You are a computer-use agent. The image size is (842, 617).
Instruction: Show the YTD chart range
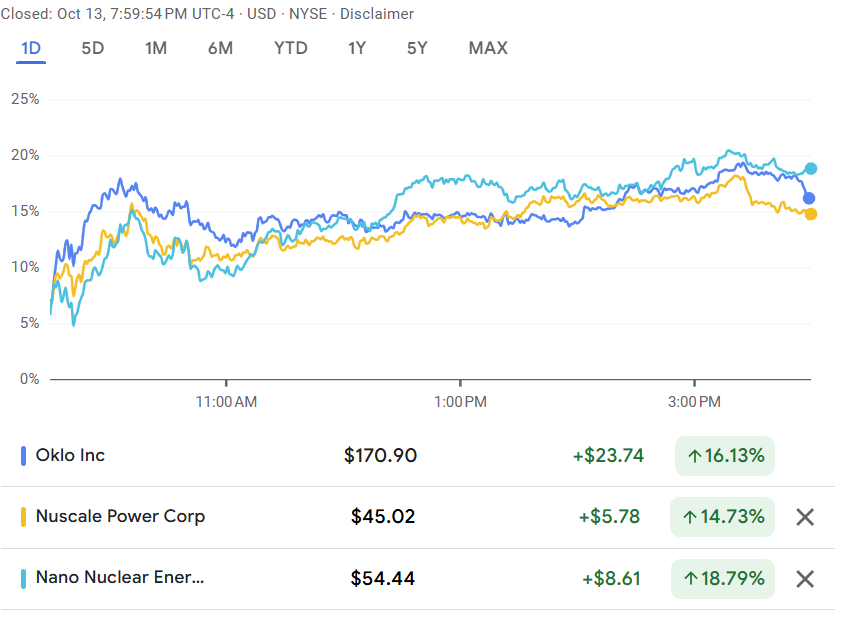point(291,48)
